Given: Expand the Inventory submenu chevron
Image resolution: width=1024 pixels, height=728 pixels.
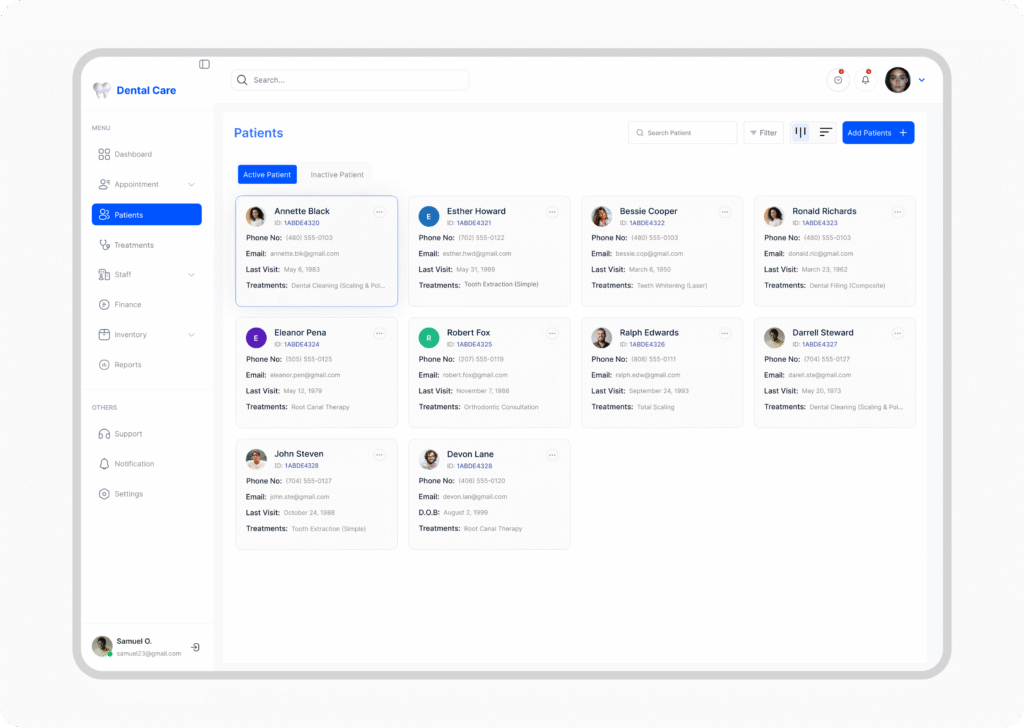Looking at the screenshot, I should [x=191, y=335].
